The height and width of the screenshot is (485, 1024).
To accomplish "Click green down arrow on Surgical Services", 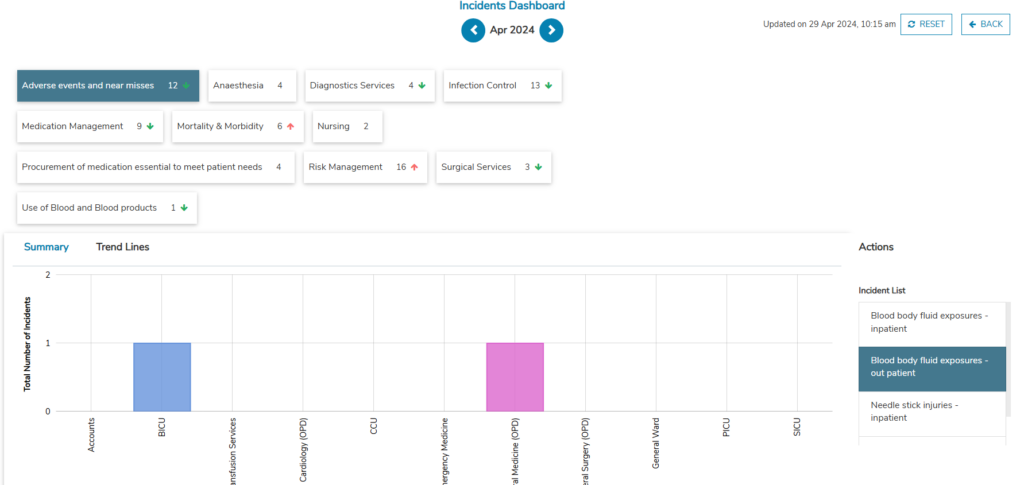I will point(538,168).
